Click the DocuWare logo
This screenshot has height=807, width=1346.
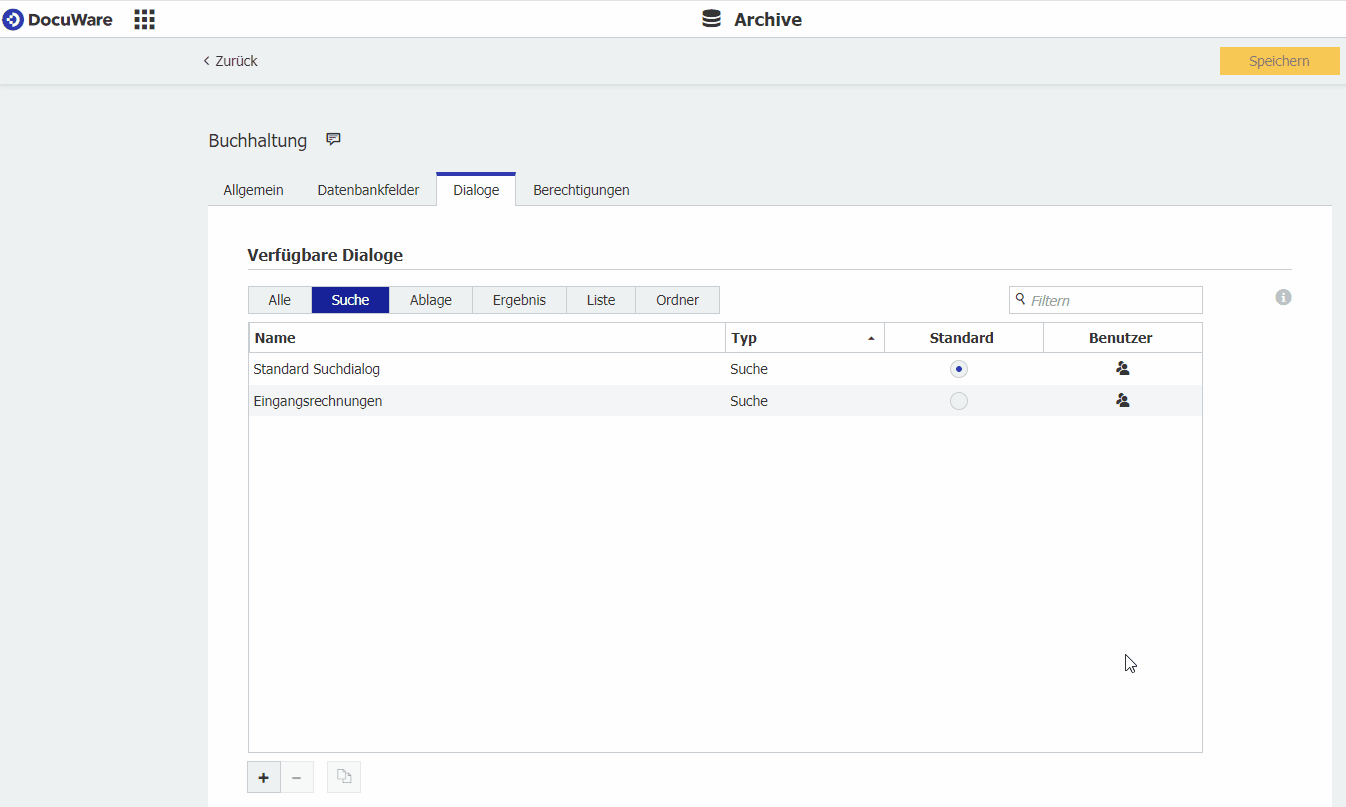coord(58,19)
